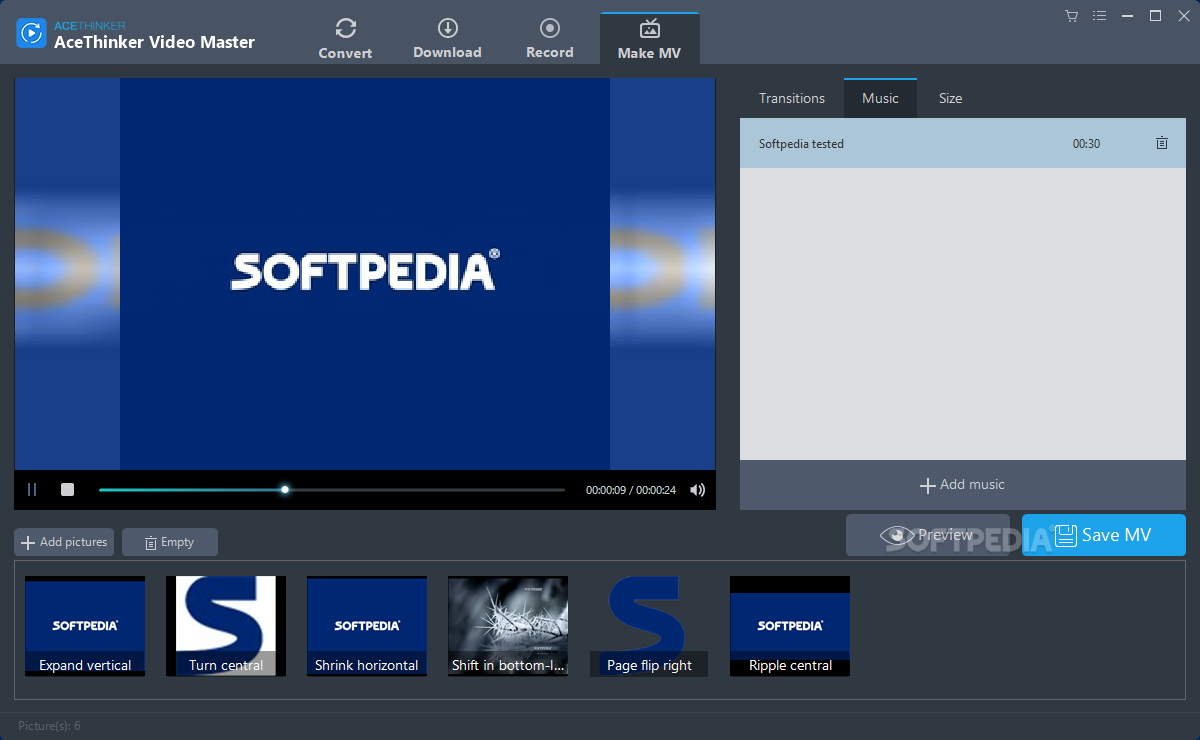Select the Page flip right picture thumbnail
Image resolution: width=1200 pixels, height=740 pixels.
click(x=649, y=626)
